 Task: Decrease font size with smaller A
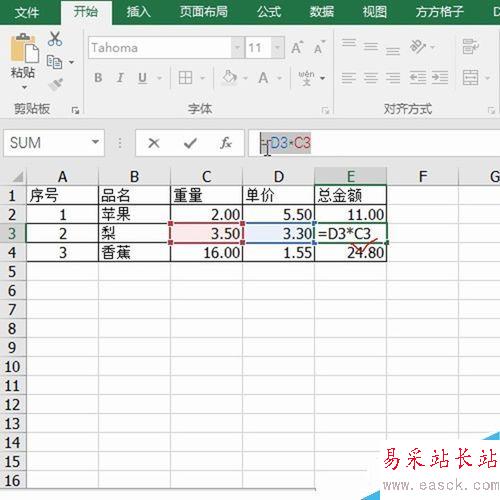319,48
